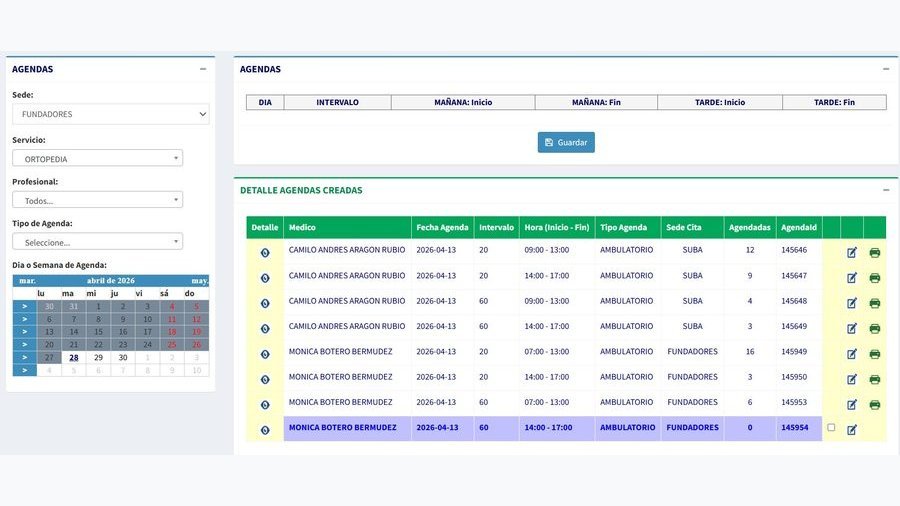The height and width of the screenshot is (506, 900).
Task: Edit agenda 145953 with pencil icon
Action: 852,404
